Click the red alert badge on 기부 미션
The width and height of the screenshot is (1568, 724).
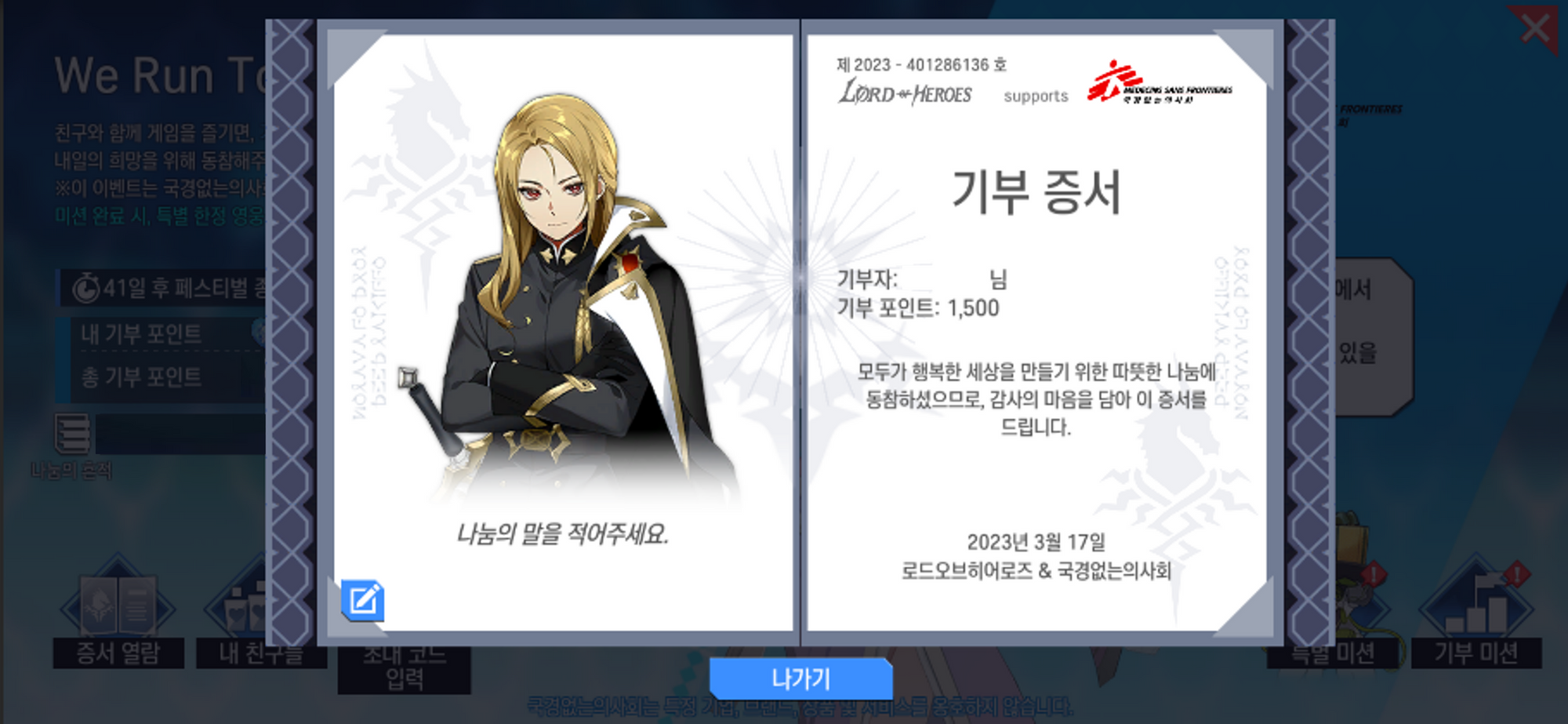1517,574
